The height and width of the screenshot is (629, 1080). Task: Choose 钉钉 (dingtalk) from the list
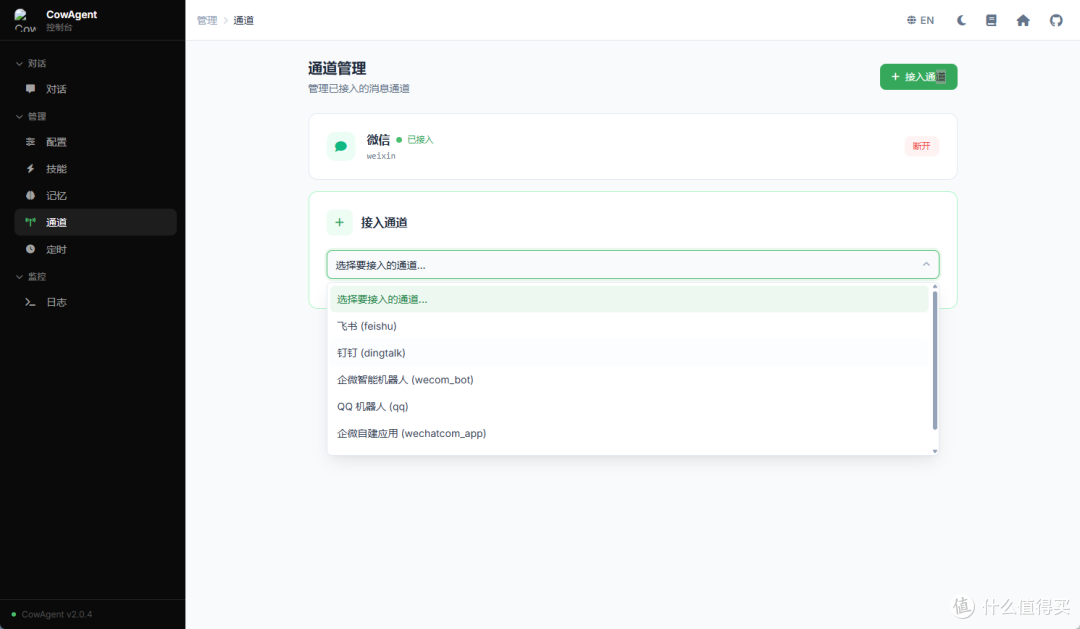point(629,353)
